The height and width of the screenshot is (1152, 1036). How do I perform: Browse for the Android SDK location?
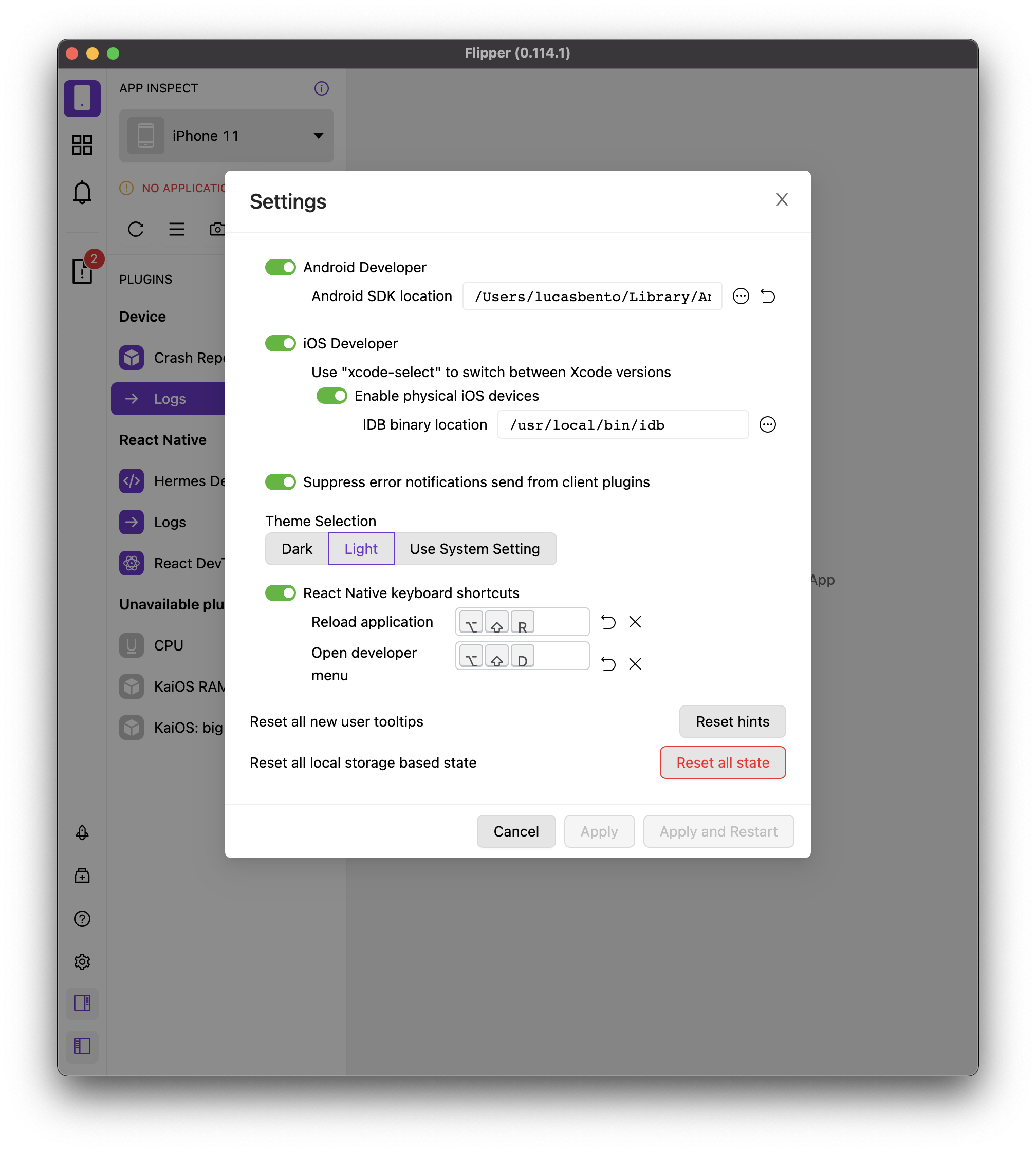741,296
